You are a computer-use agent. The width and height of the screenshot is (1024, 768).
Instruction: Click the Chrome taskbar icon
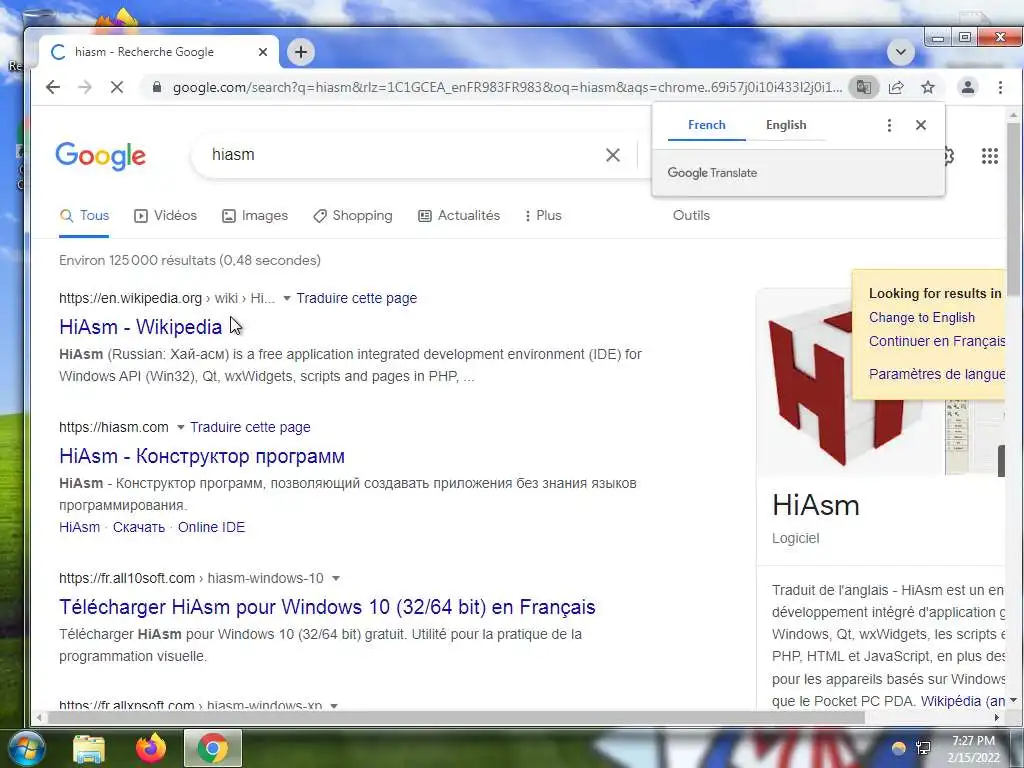coord(213,748)
